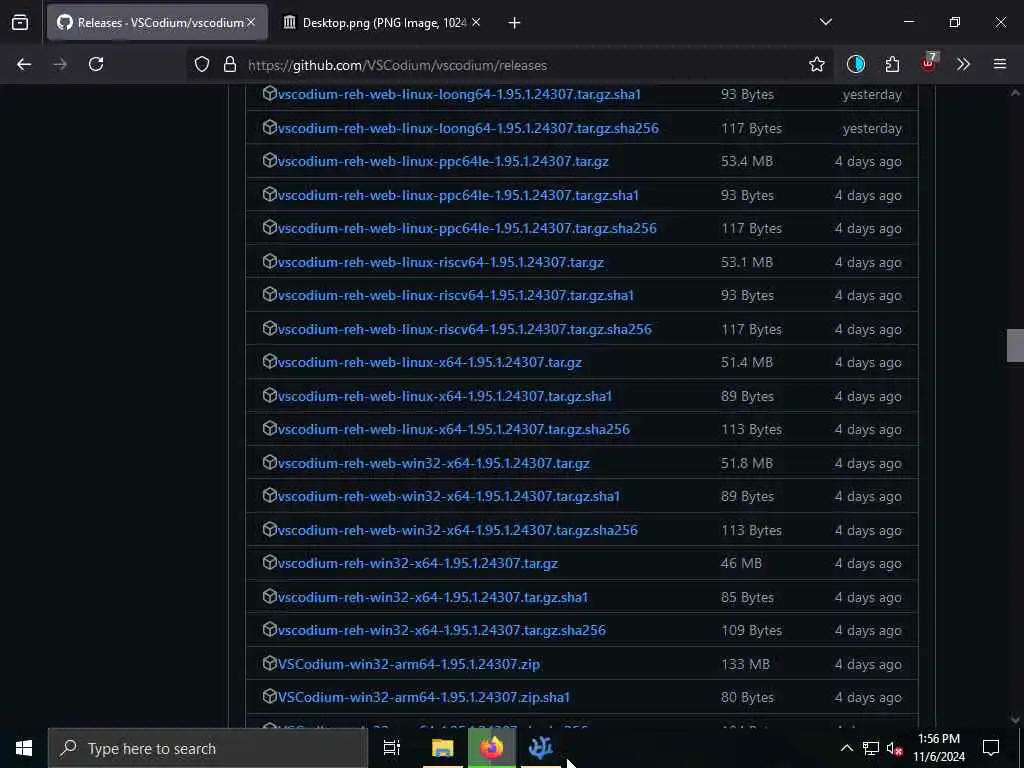Open uBlock Origin extension icon
The width and height of the screenshot is (1024, 768).
coord(929,63)
